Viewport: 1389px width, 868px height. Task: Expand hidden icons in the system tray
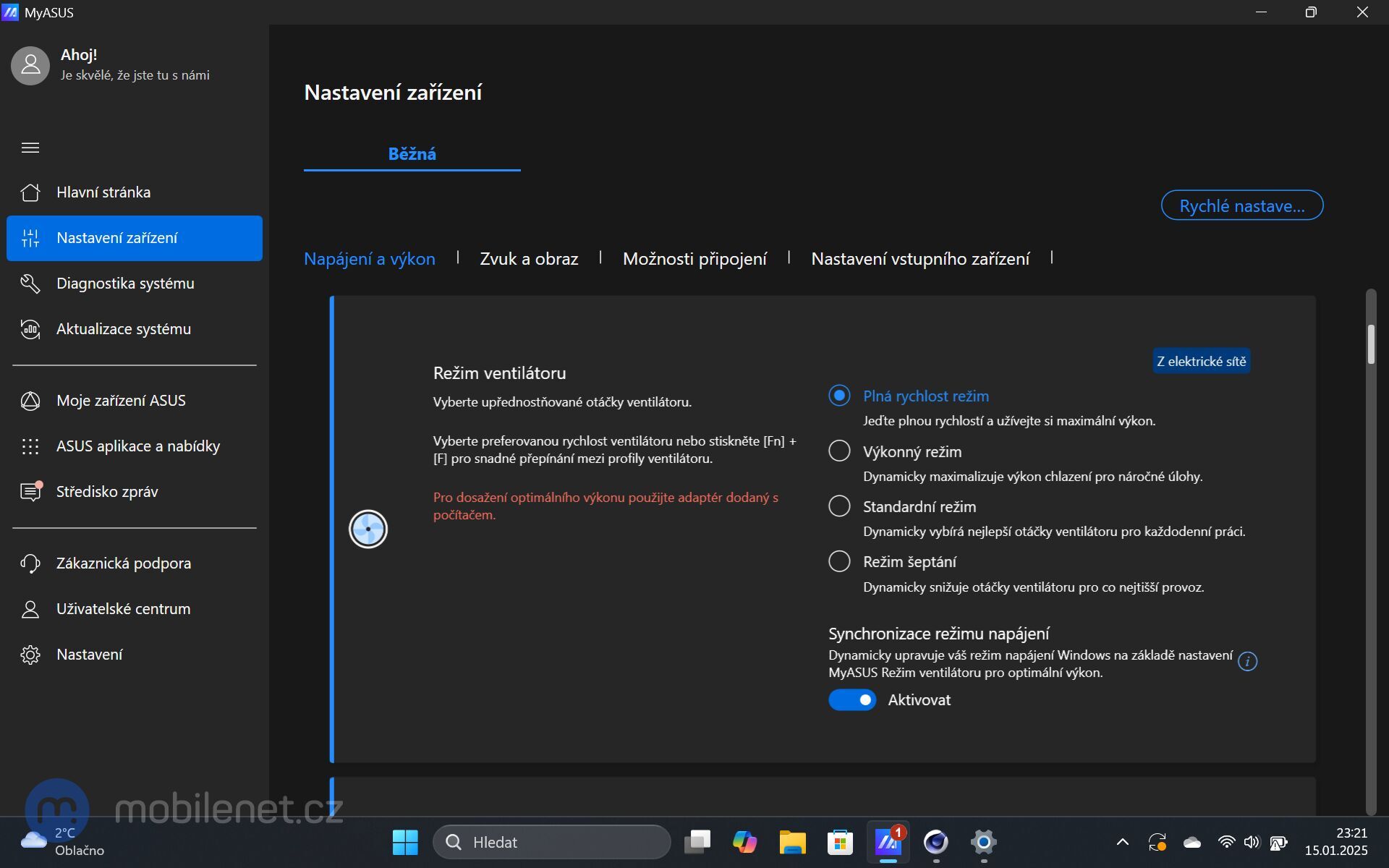(x=1121, y=842)
